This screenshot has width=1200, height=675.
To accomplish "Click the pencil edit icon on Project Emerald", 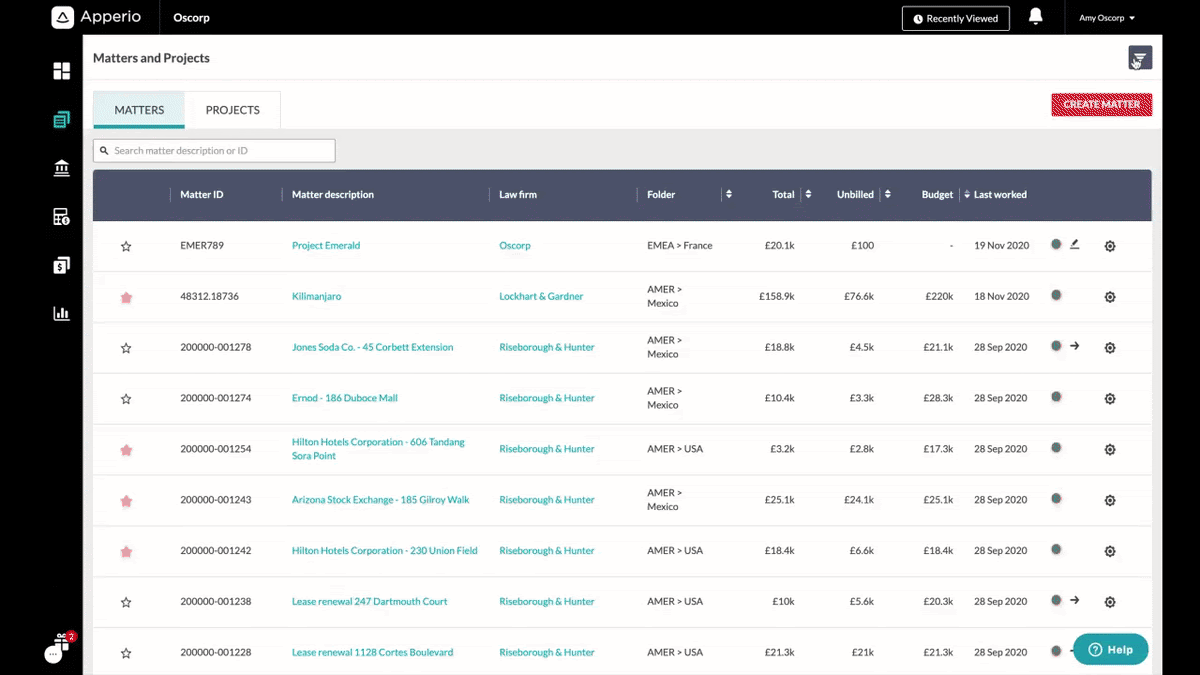I will click(x=1075, y=244).
